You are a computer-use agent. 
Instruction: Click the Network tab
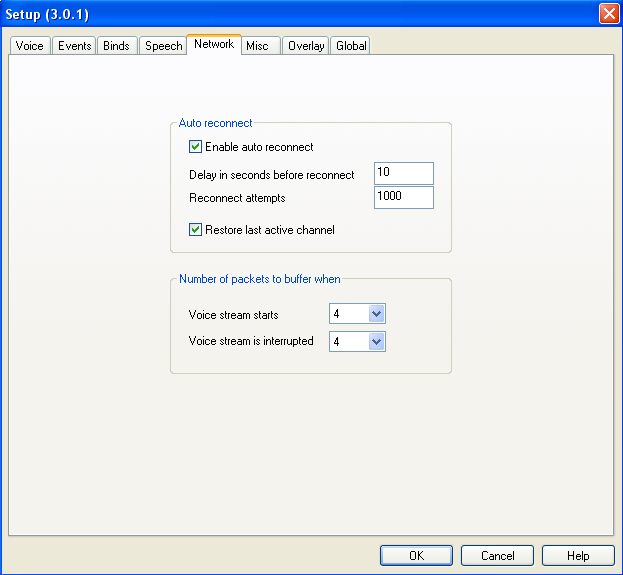pyautogui.click(x=214, y=44)
